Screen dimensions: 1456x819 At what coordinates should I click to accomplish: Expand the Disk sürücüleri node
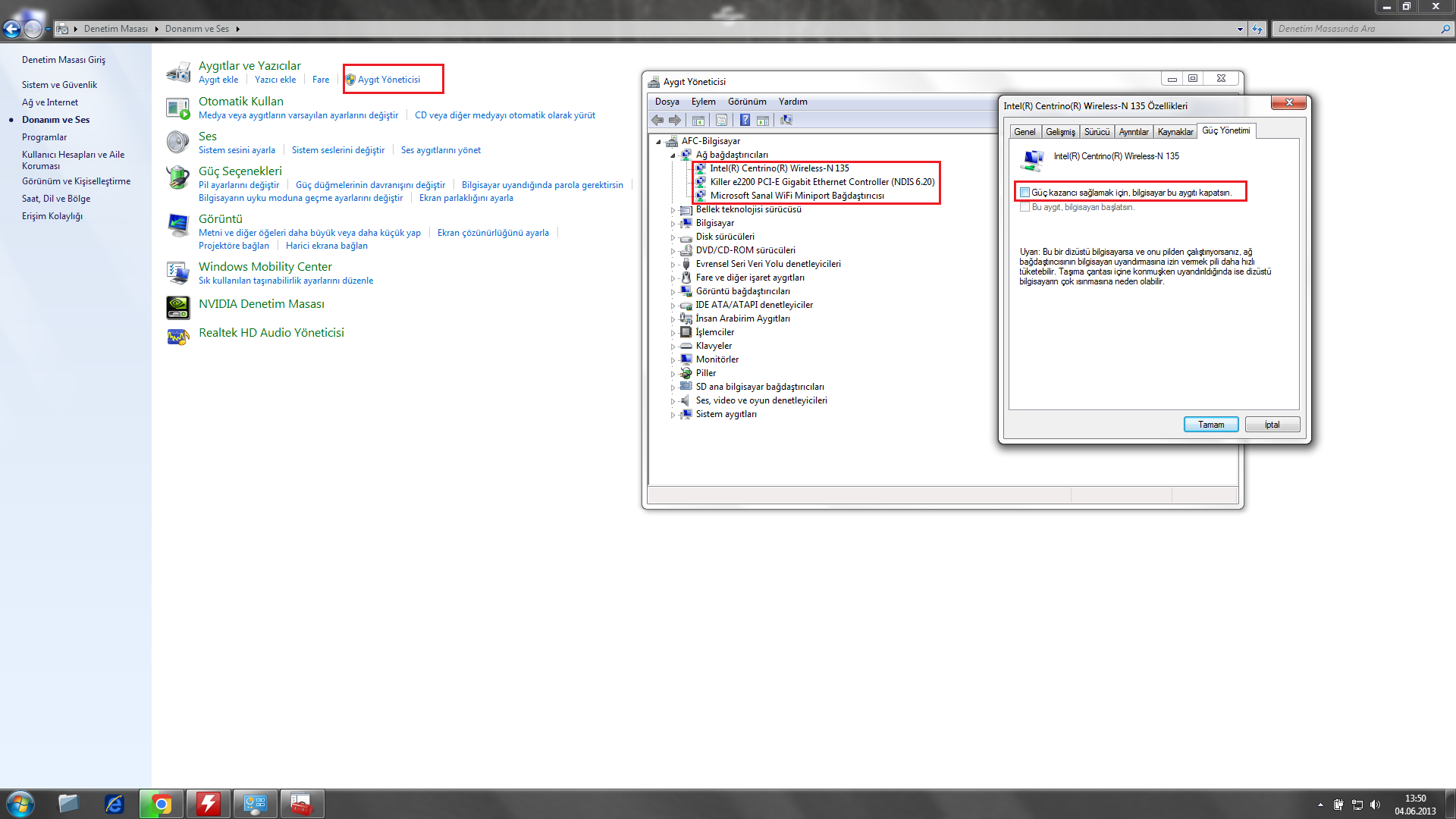point(673,237)
